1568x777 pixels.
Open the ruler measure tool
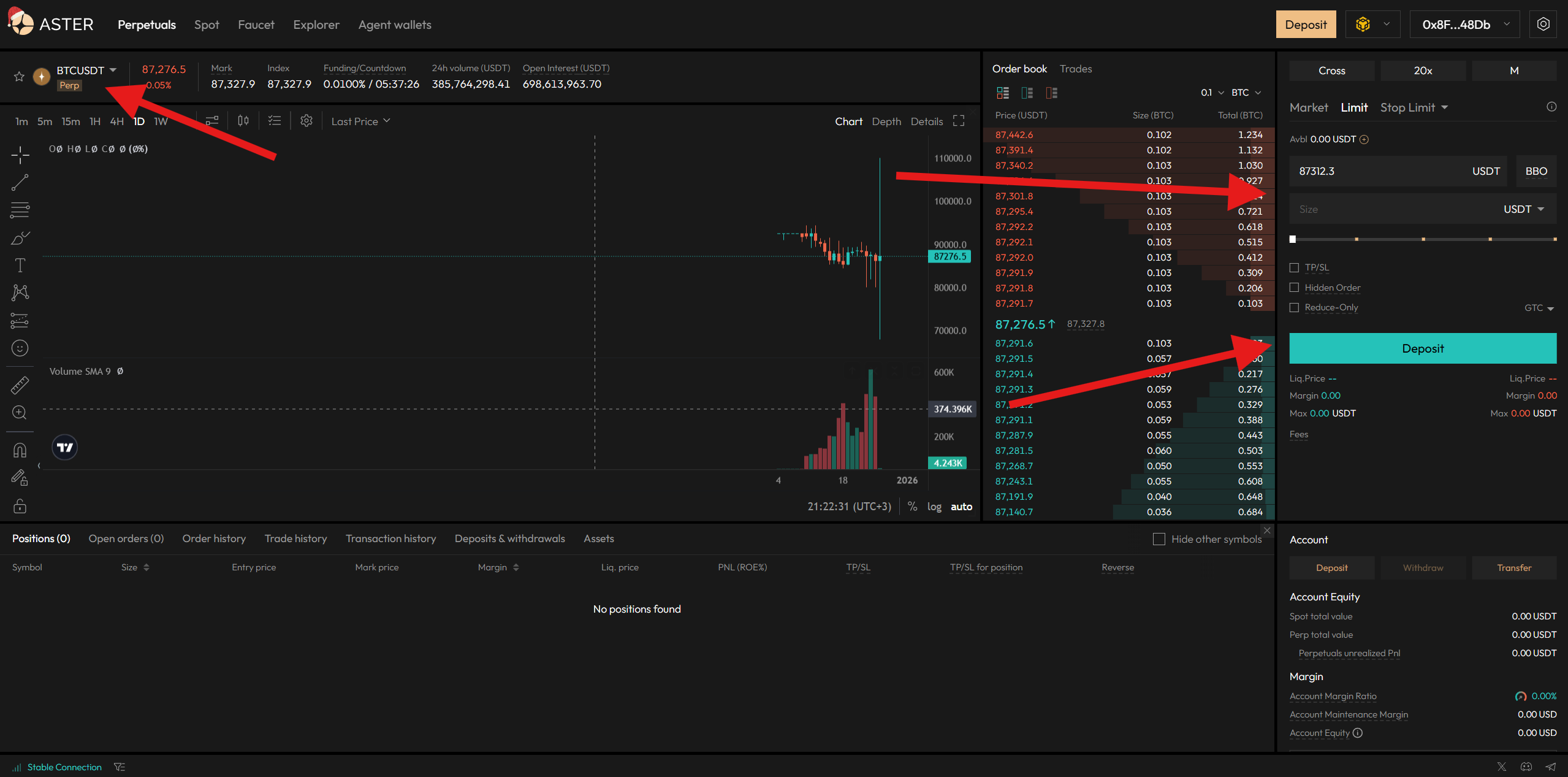tap(20, 385)
